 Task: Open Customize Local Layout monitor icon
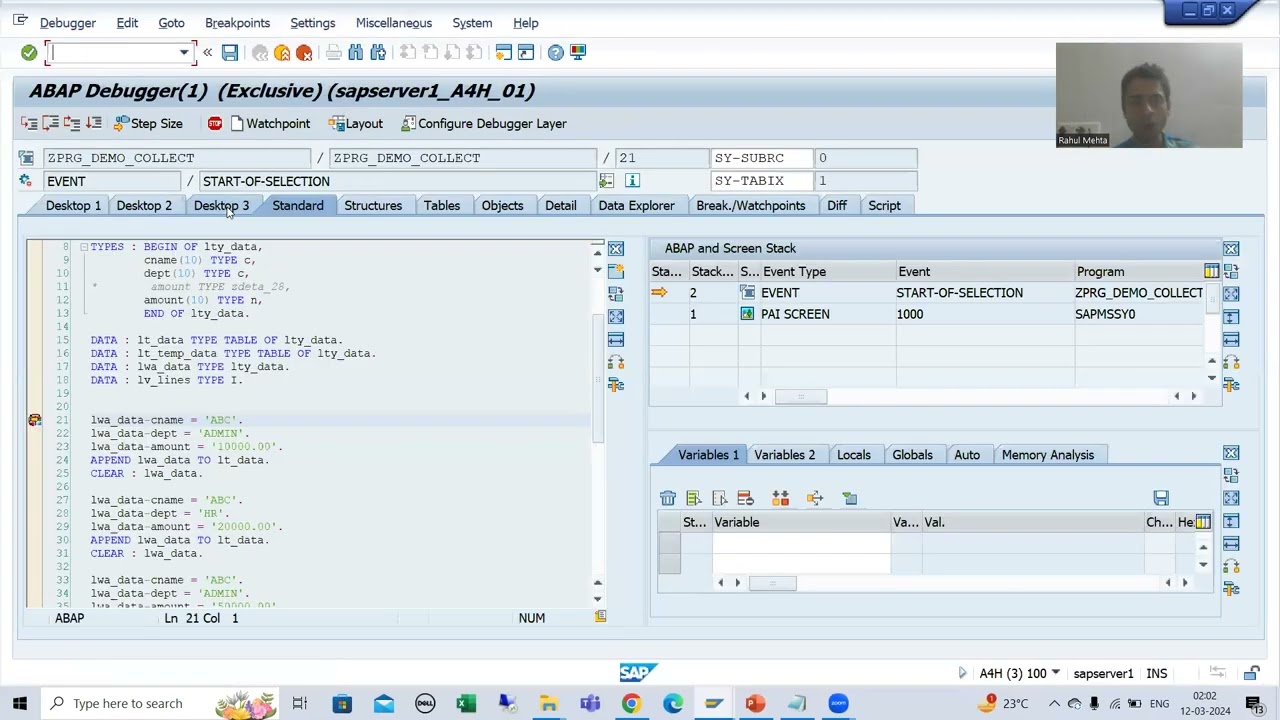coord(578,52)
